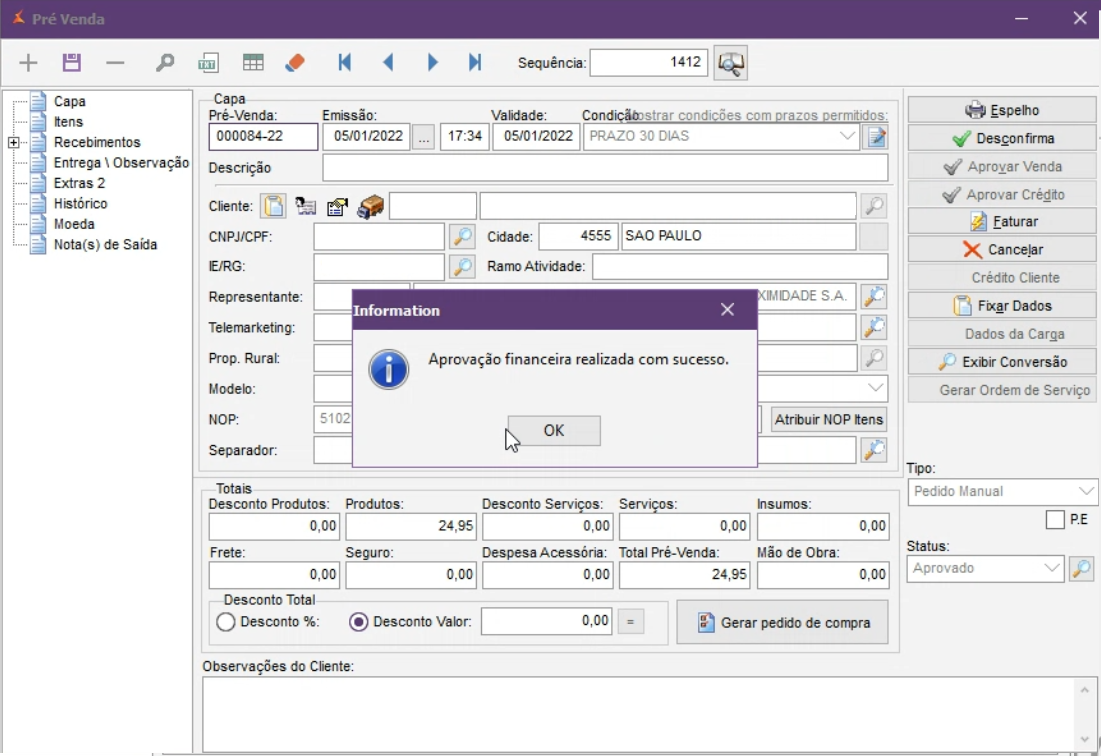Screen dimensions: 1101x756
Task: Click the plus icon to add record
Action: [28, 63]
